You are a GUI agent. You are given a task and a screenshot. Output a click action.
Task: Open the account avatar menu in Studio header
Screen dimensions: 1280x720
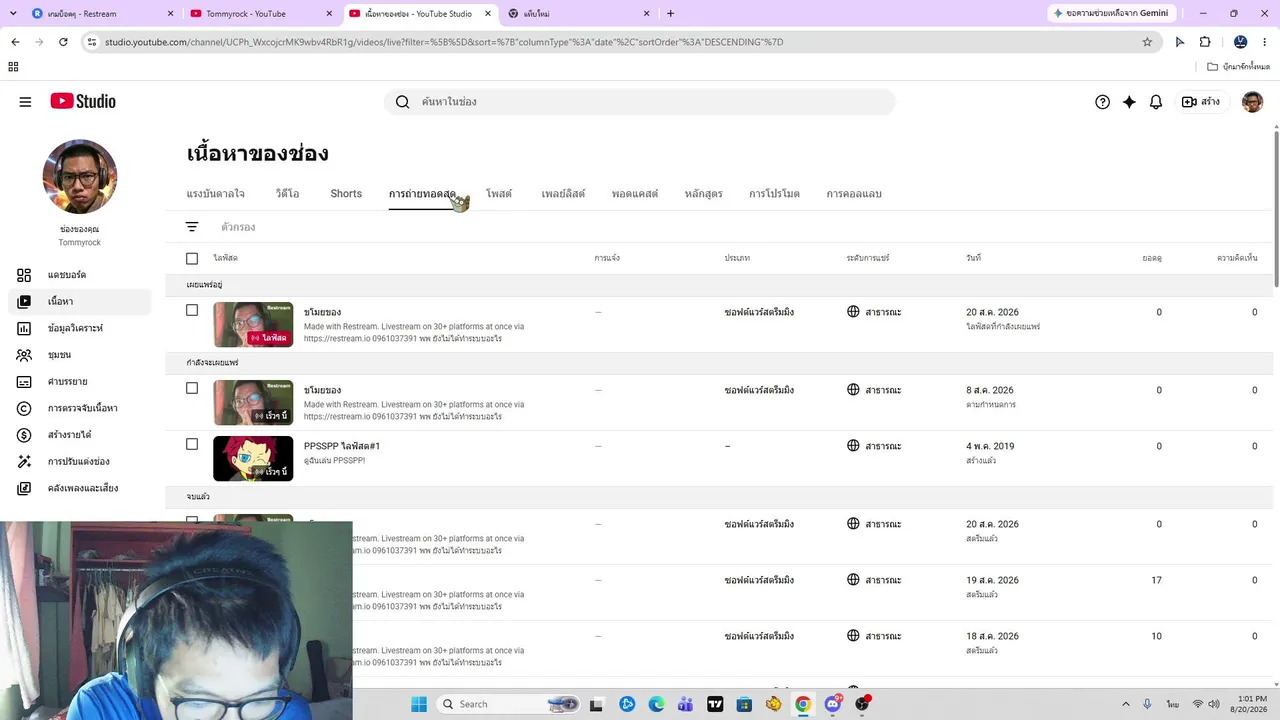pos(1252,102)
